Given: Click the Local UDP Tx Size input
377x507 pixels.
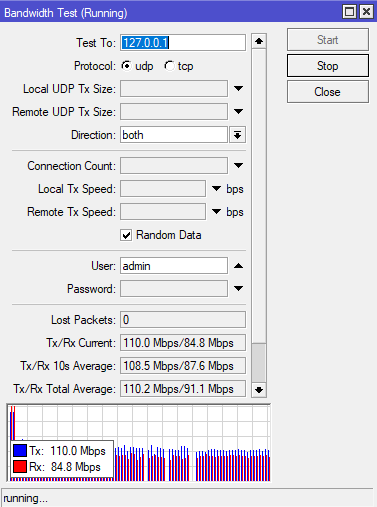Looking at the screenshot, I should tap(174, 89).
